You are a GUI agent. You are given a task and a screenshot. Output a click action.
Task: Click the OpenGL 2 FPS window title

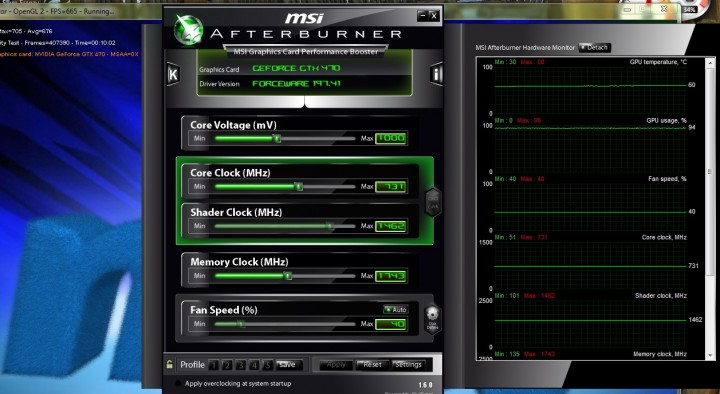tap(57, 11)
